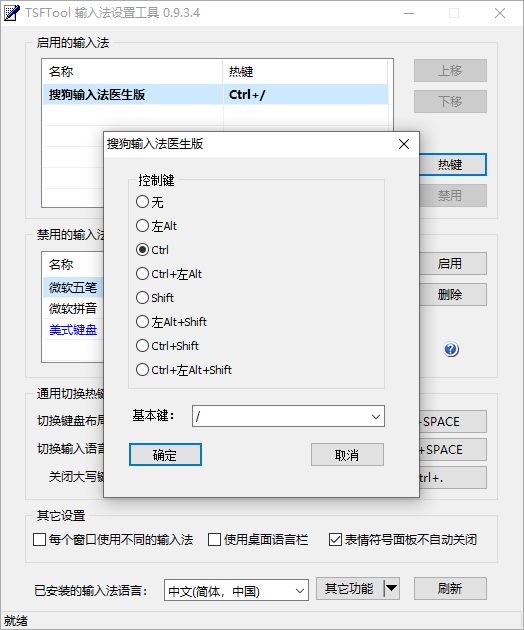Image resolution: width=524 pixels, height=630 pixels.
Task: Select 微软拼音 in the disabled list
Action: 73,309
